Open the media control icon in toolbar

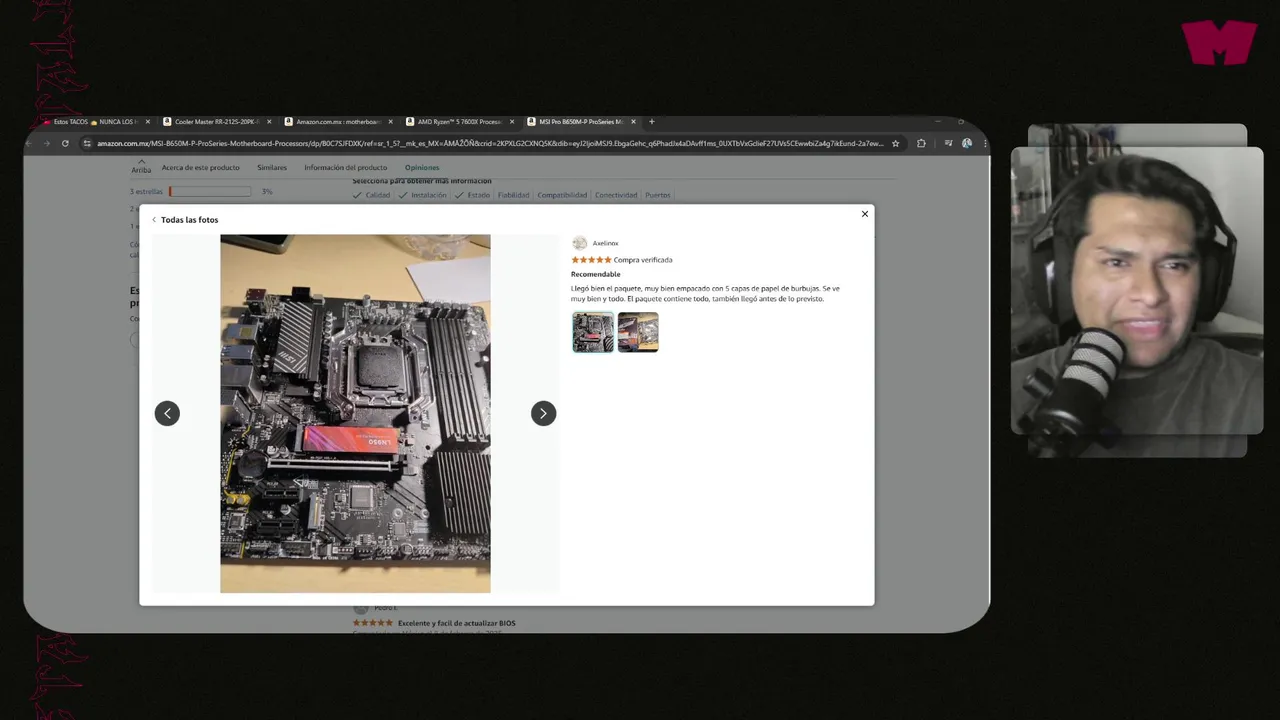(x=948, y=143)
